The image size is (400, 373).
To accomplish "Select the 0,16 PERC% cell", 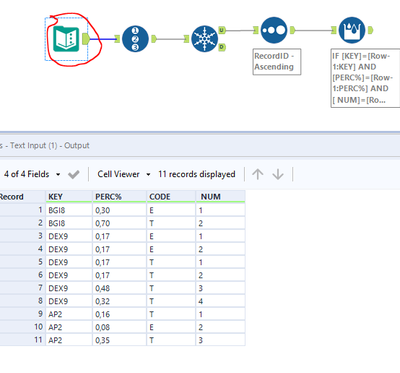I will coord(119,314).
